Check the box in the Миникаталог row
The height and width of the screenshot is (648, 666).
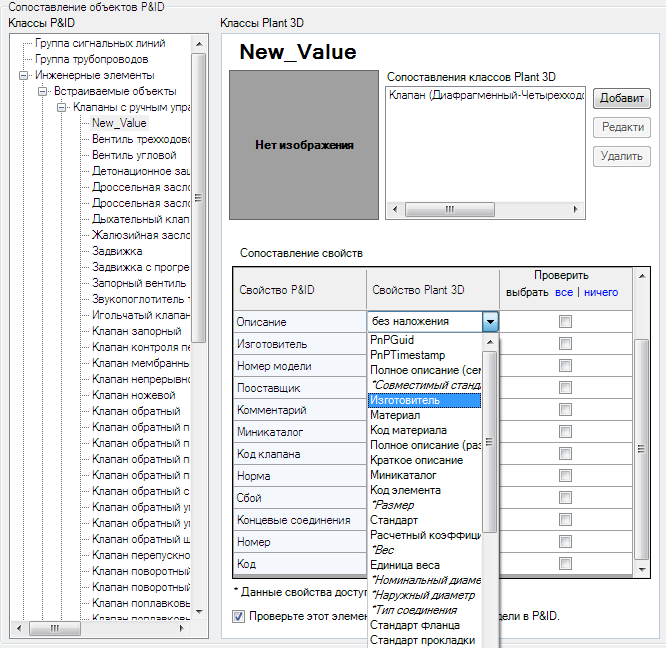565,432
